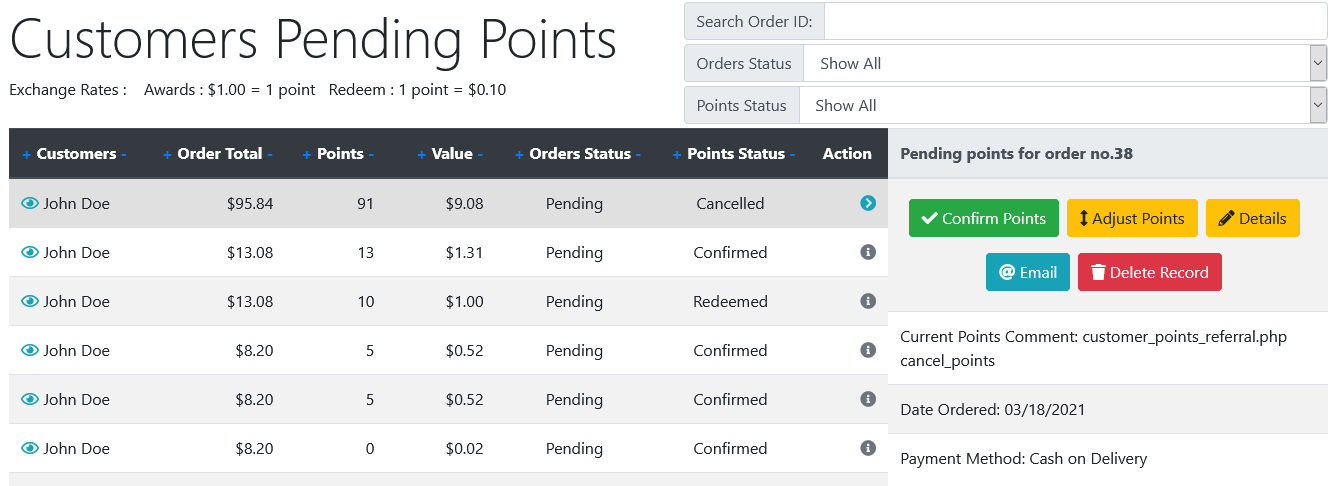Focus the Search Order ID input field
The height and width of the screenshot is (486, 1334).
click(x=1076, y=21)
